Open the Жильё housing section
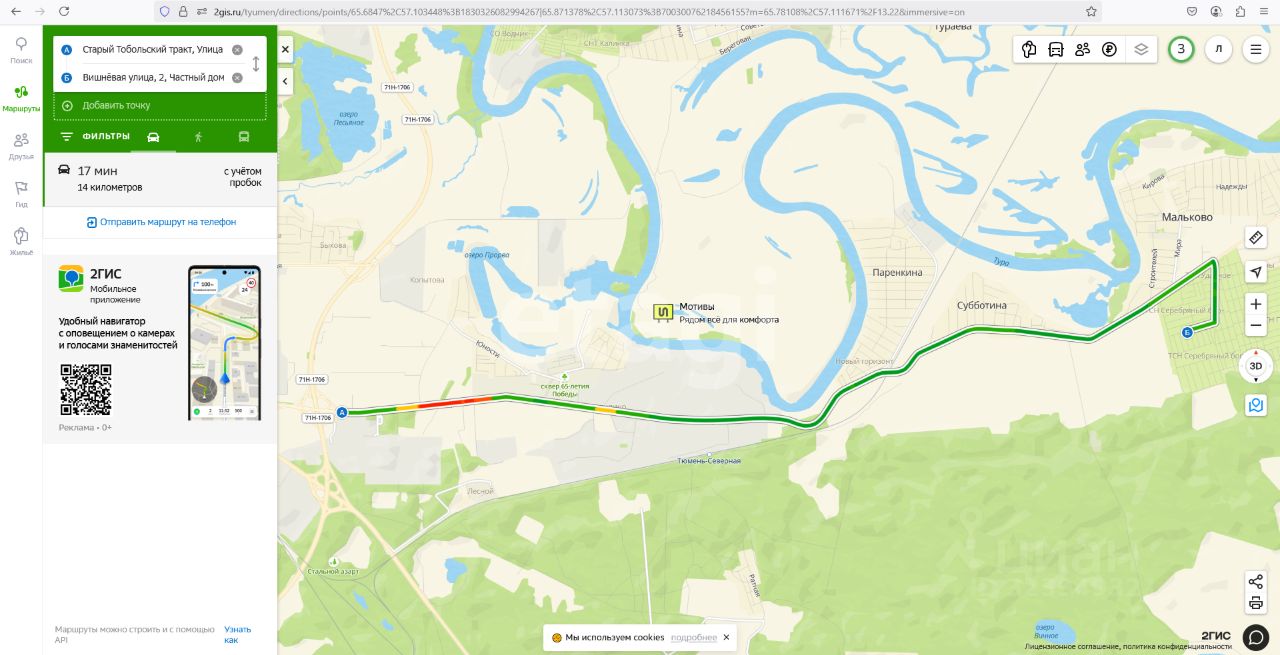The image size is (1280, 655). [21, 242]
